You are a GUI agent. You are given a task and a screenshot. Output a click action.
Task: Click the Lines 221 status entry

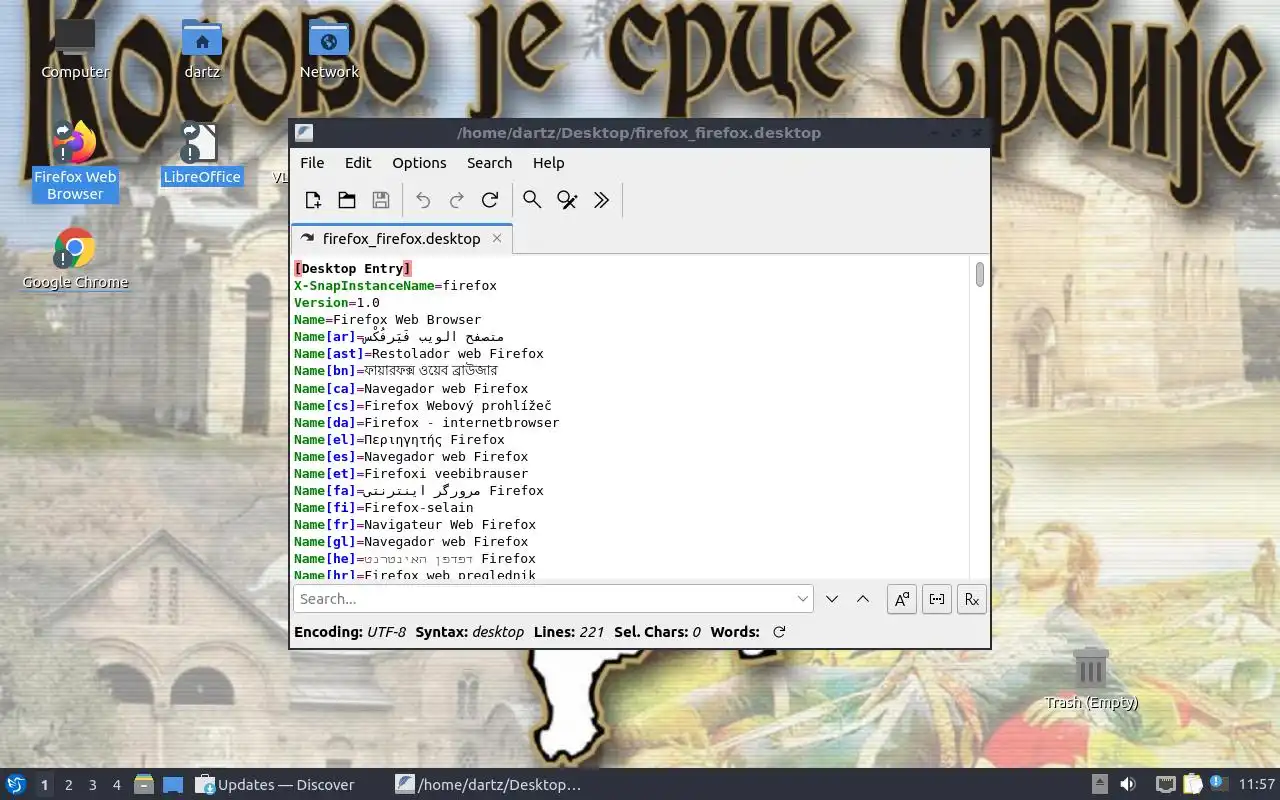coord(569,632)
